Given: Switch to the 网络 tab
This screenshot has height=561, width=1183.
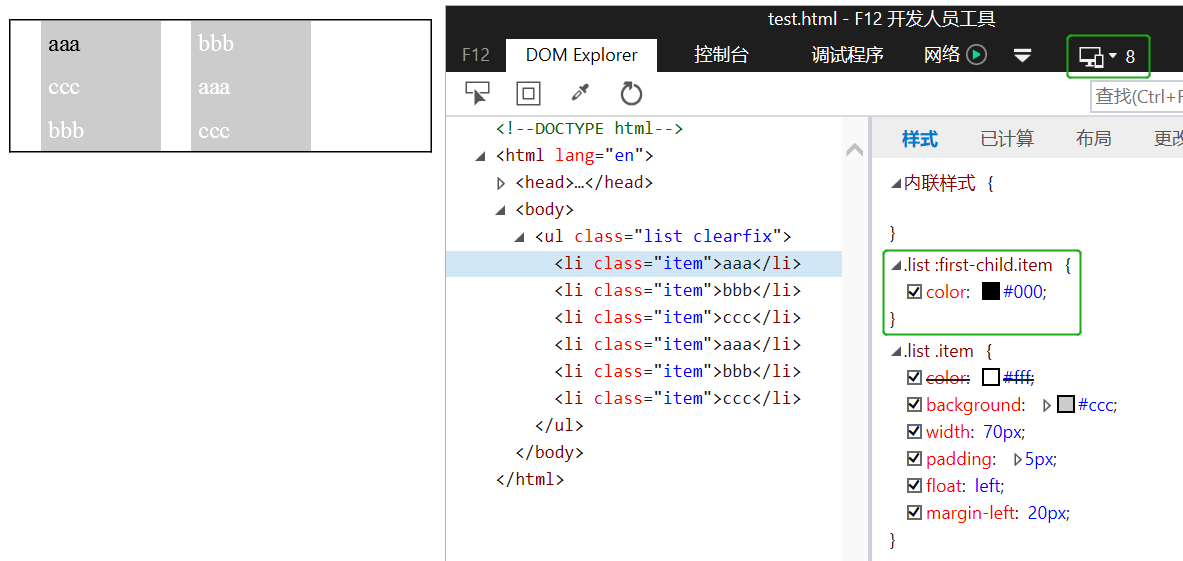Looking at the screenshot, I should tap(942, 54).
